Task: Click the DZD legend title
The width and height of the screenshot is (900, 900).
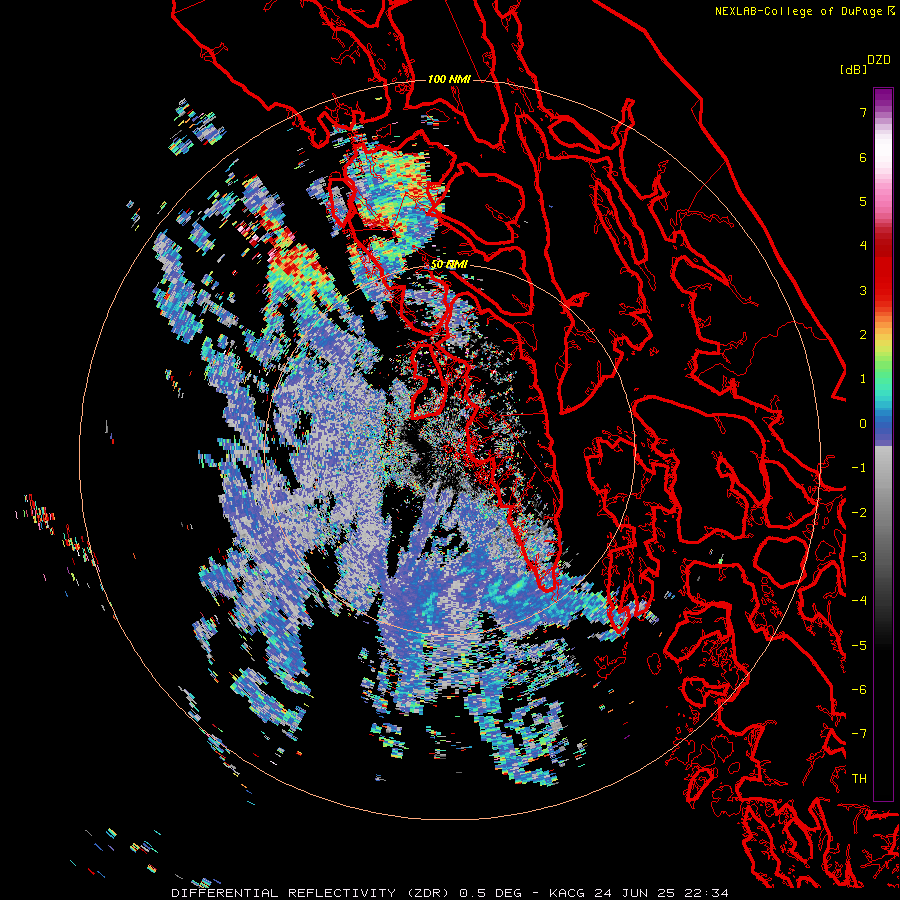Action: click(879, 60)
